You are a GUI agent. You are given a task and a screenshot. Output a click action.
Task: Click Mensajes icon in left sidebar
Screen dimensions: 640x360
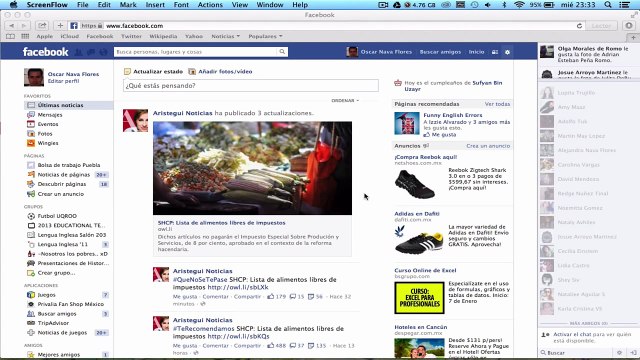click(x=31, y=115)
